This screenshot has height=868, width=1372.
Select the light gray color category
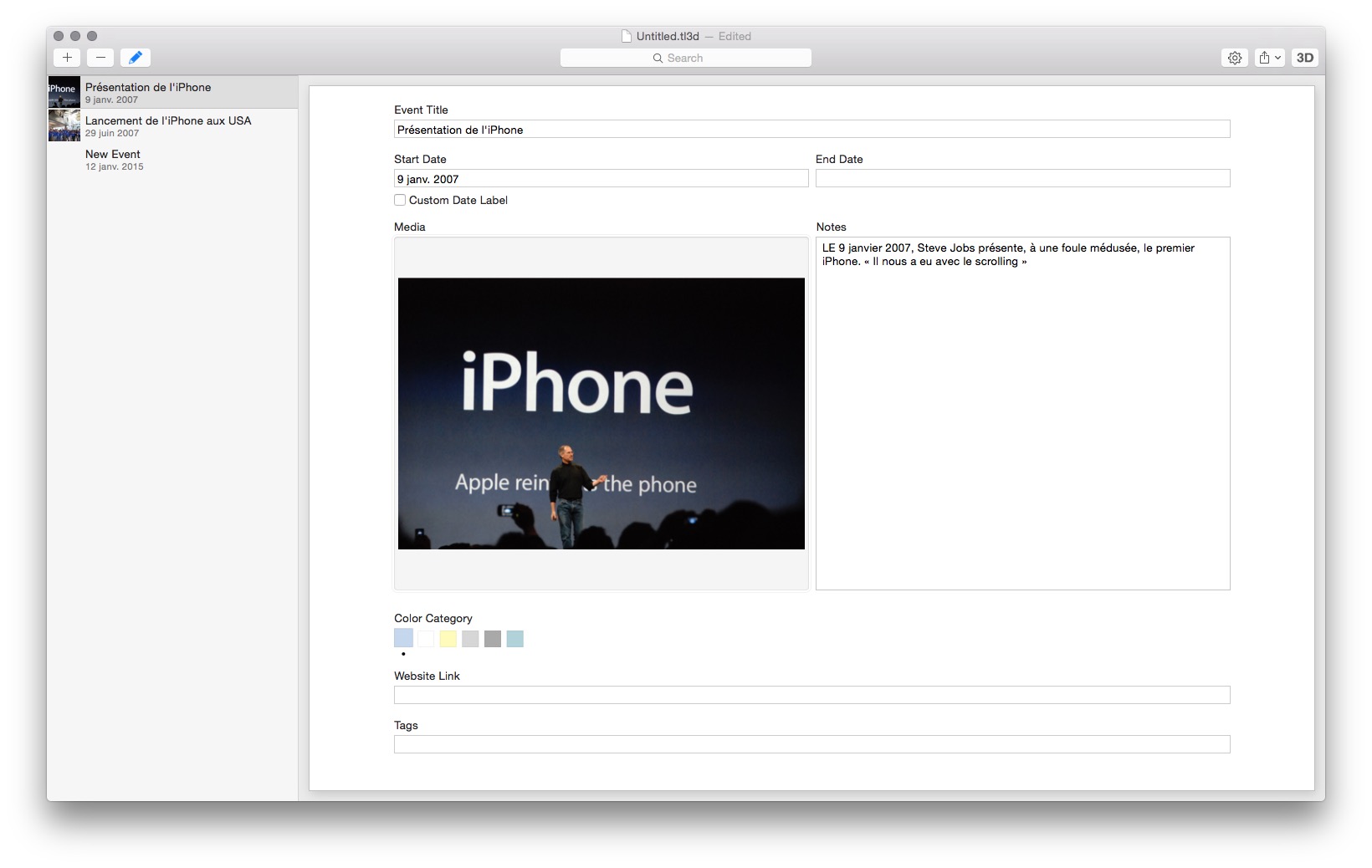pos(470,639)
